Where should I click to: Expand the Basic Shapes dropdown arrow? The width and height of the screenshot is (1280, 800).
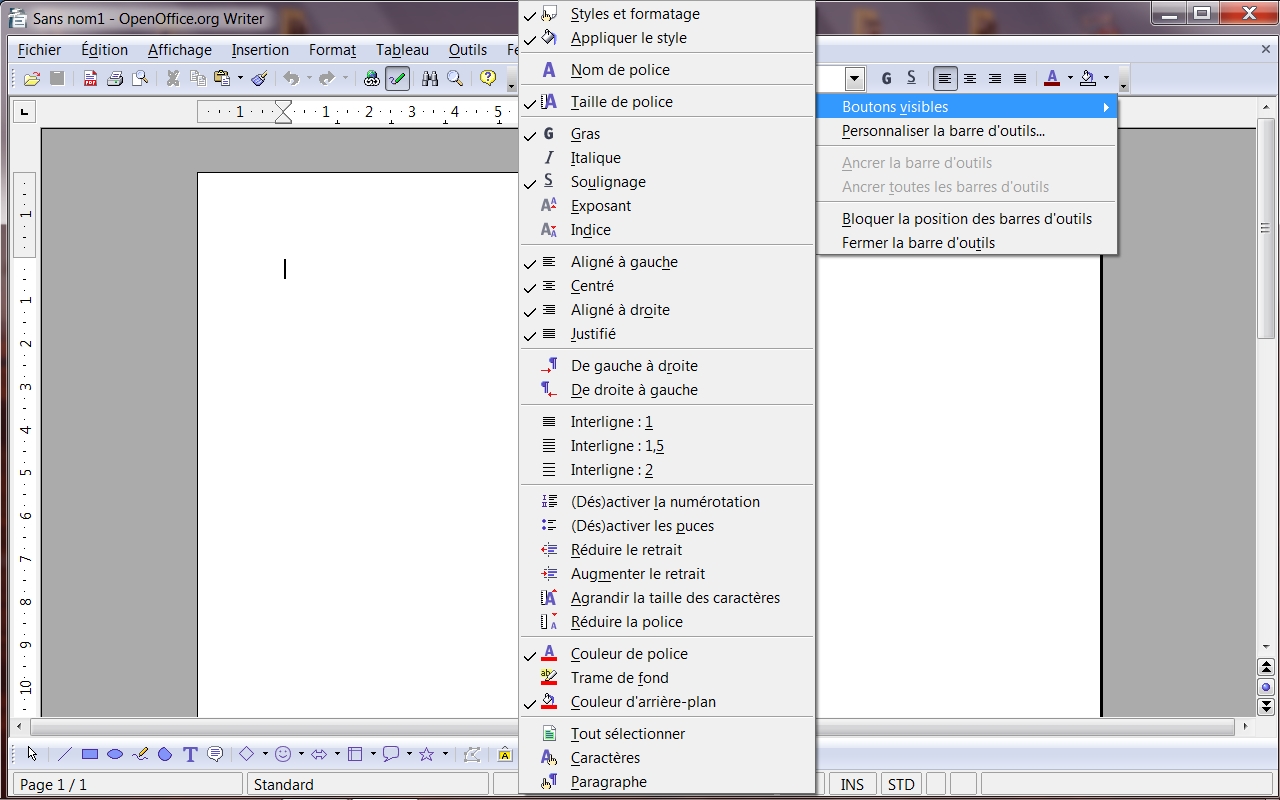tap(265, 754)
